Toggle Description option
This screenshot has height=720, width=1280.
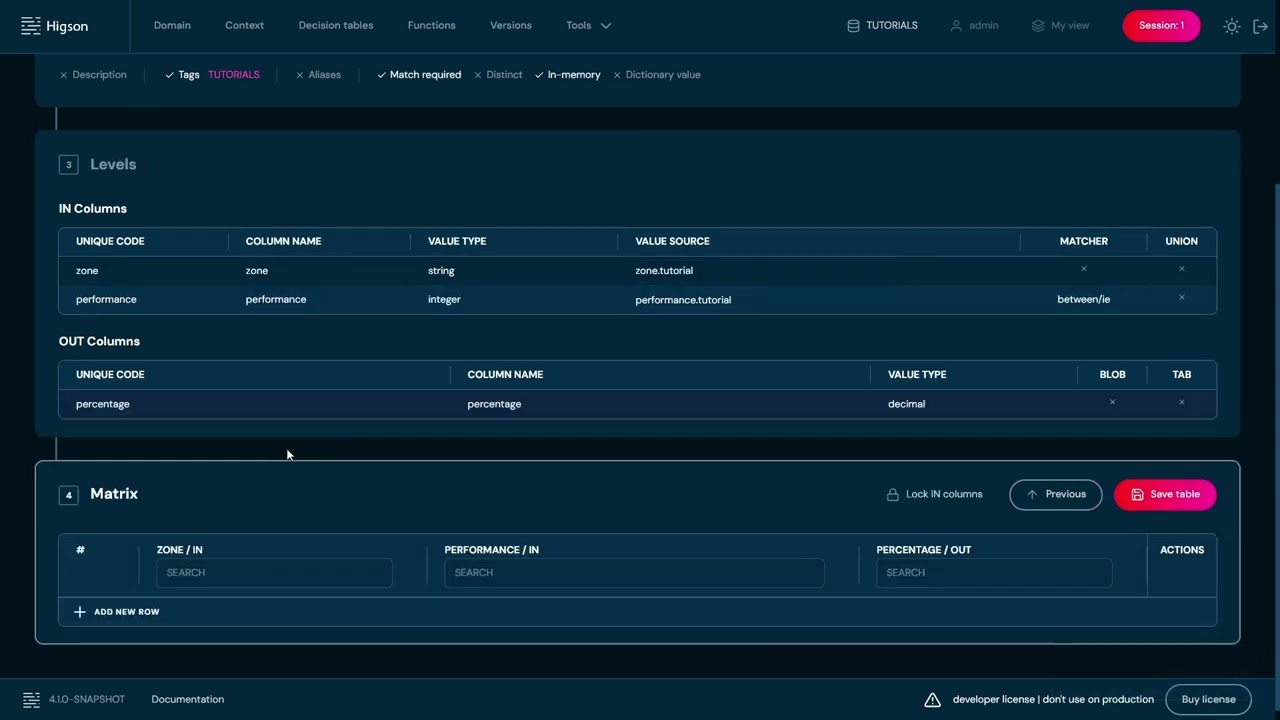click(x=93, y=75)
